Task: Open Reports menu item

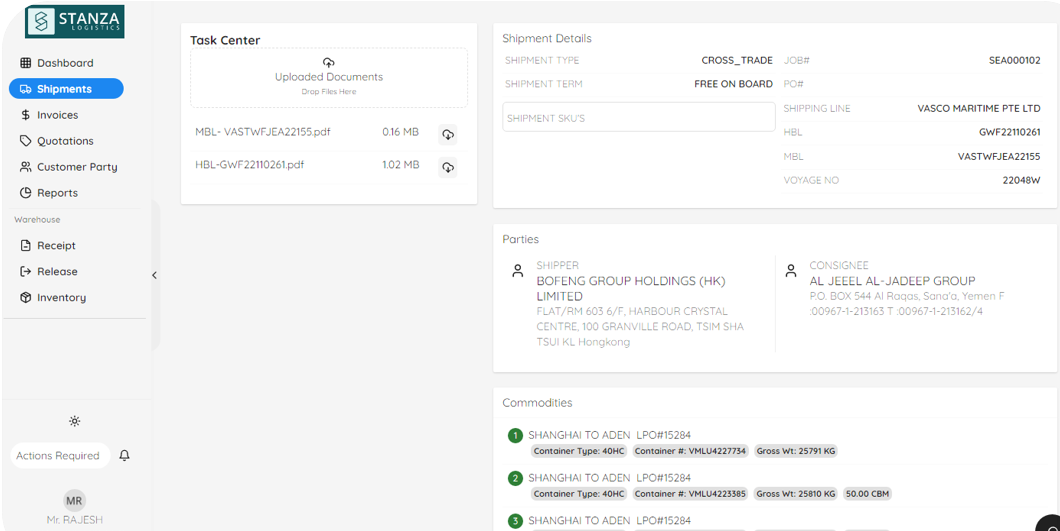Action: [66, 193]
